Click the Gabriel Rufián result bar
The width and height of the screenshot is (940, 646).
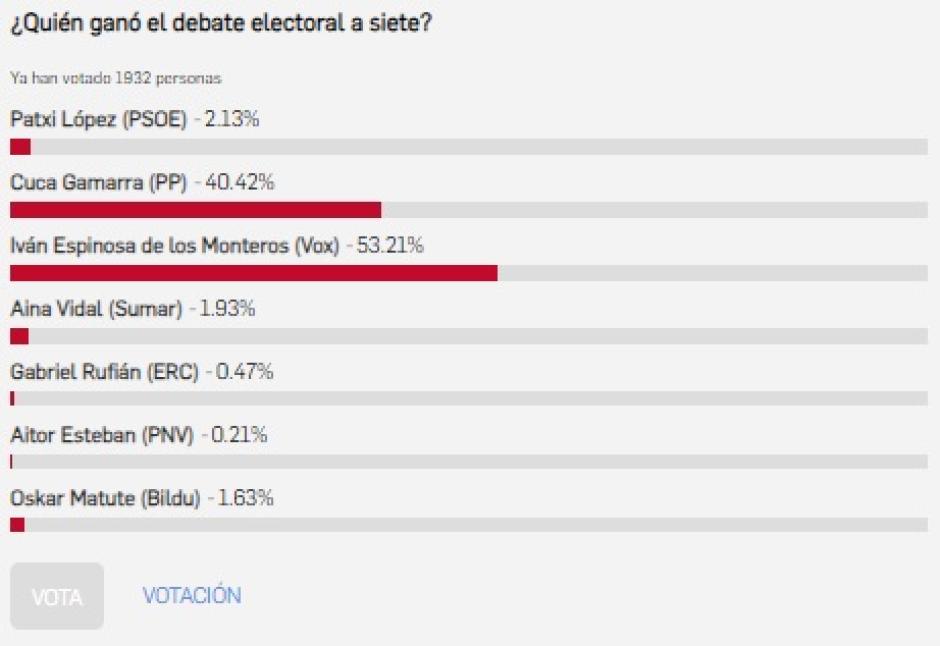(469, 399)
